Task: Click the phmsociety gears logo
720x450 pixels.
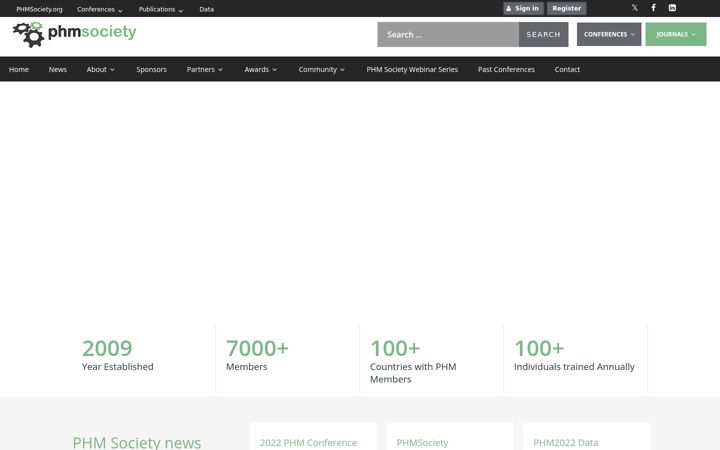Action: pyautogui.click(x=74, y=34)
